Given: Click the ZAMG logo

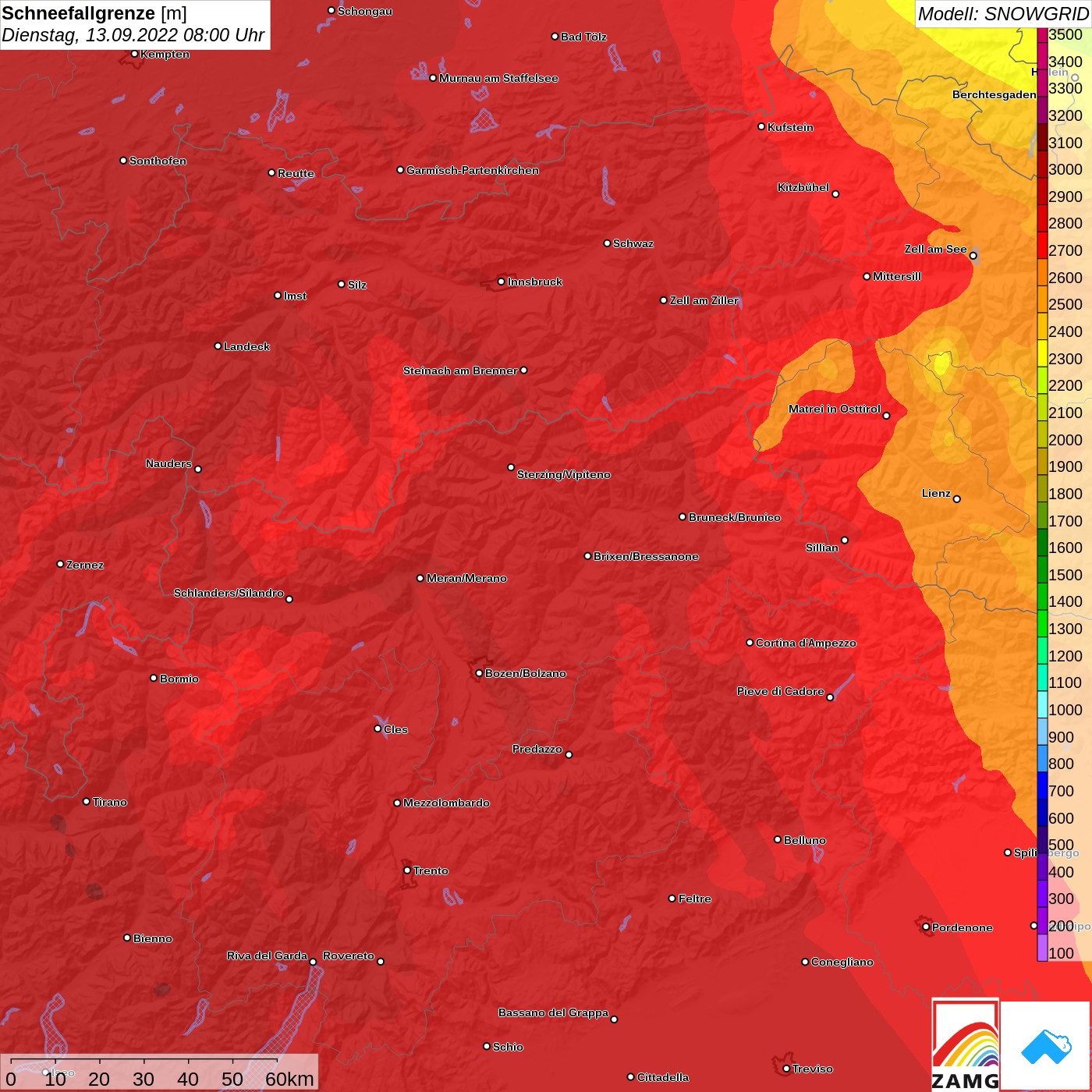Looking at the screenshot, I should (965, 1044).
